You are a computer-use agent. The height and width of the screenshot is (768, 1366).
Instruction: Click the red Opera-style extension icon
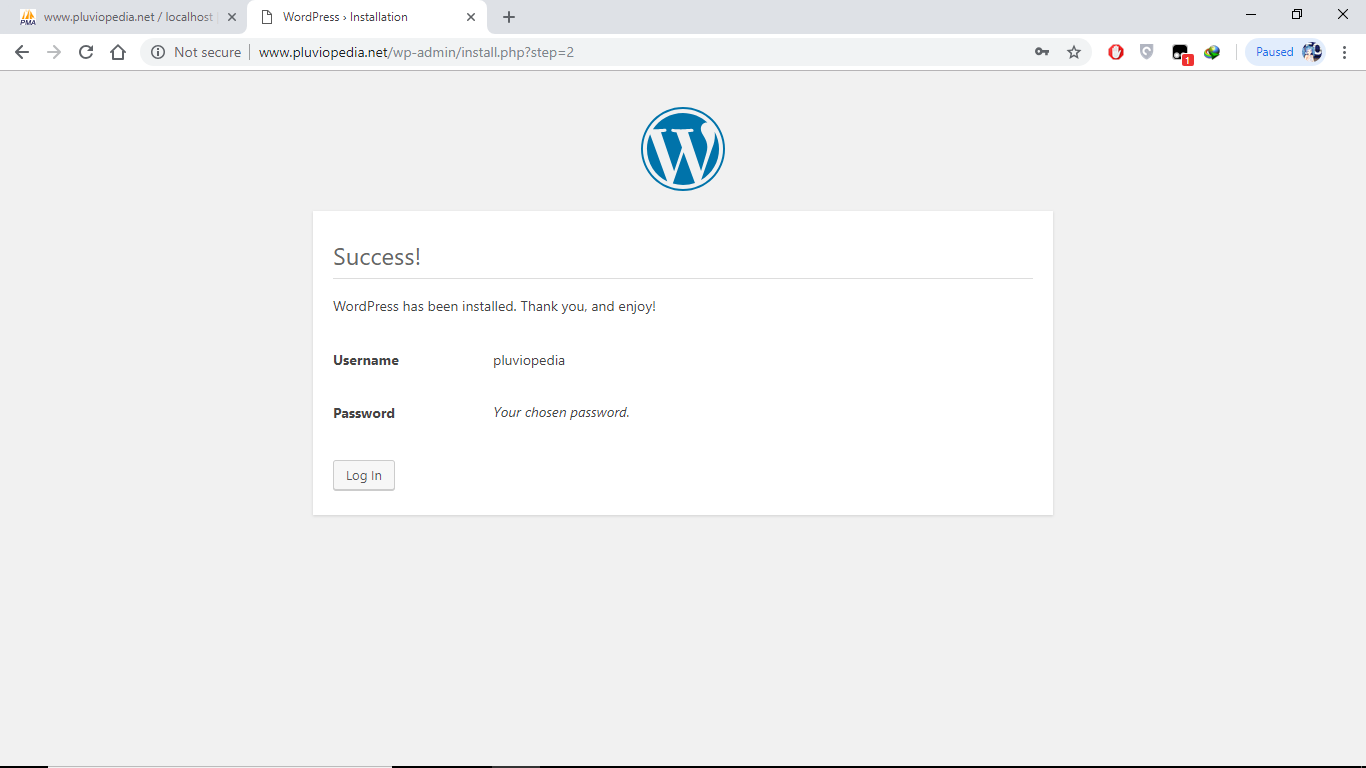point(1116,52)
